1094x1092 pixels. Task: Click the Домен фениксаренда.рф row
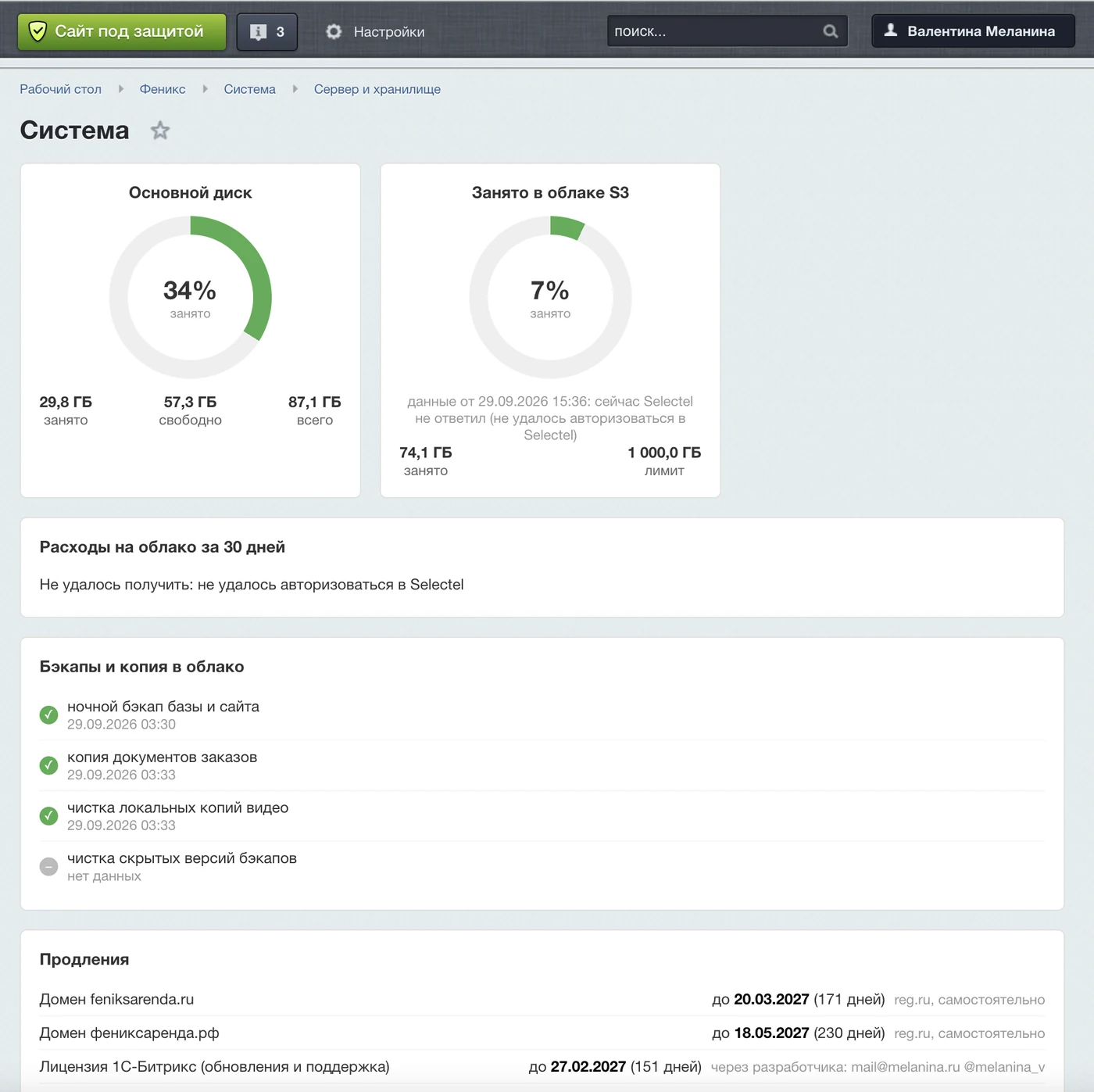(x=542, y=1033)
